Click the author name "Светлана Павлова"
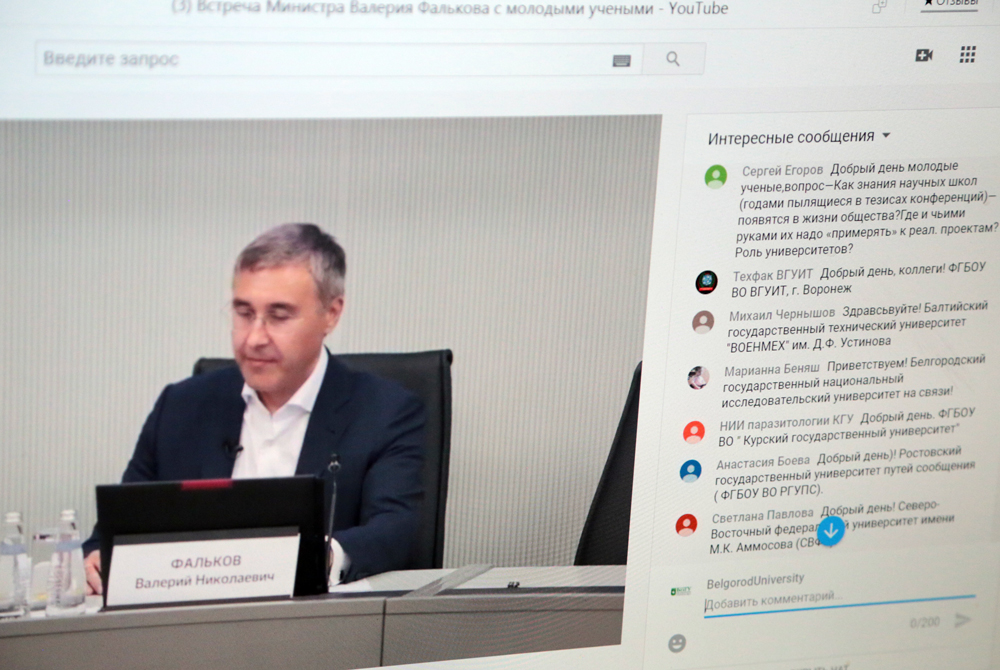 [762, 516]
